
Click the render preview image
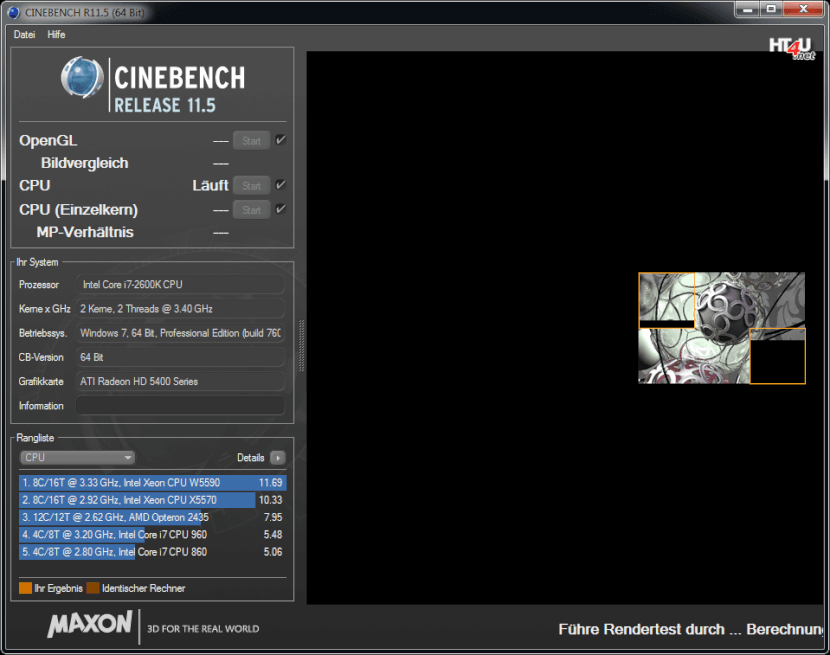721,328
